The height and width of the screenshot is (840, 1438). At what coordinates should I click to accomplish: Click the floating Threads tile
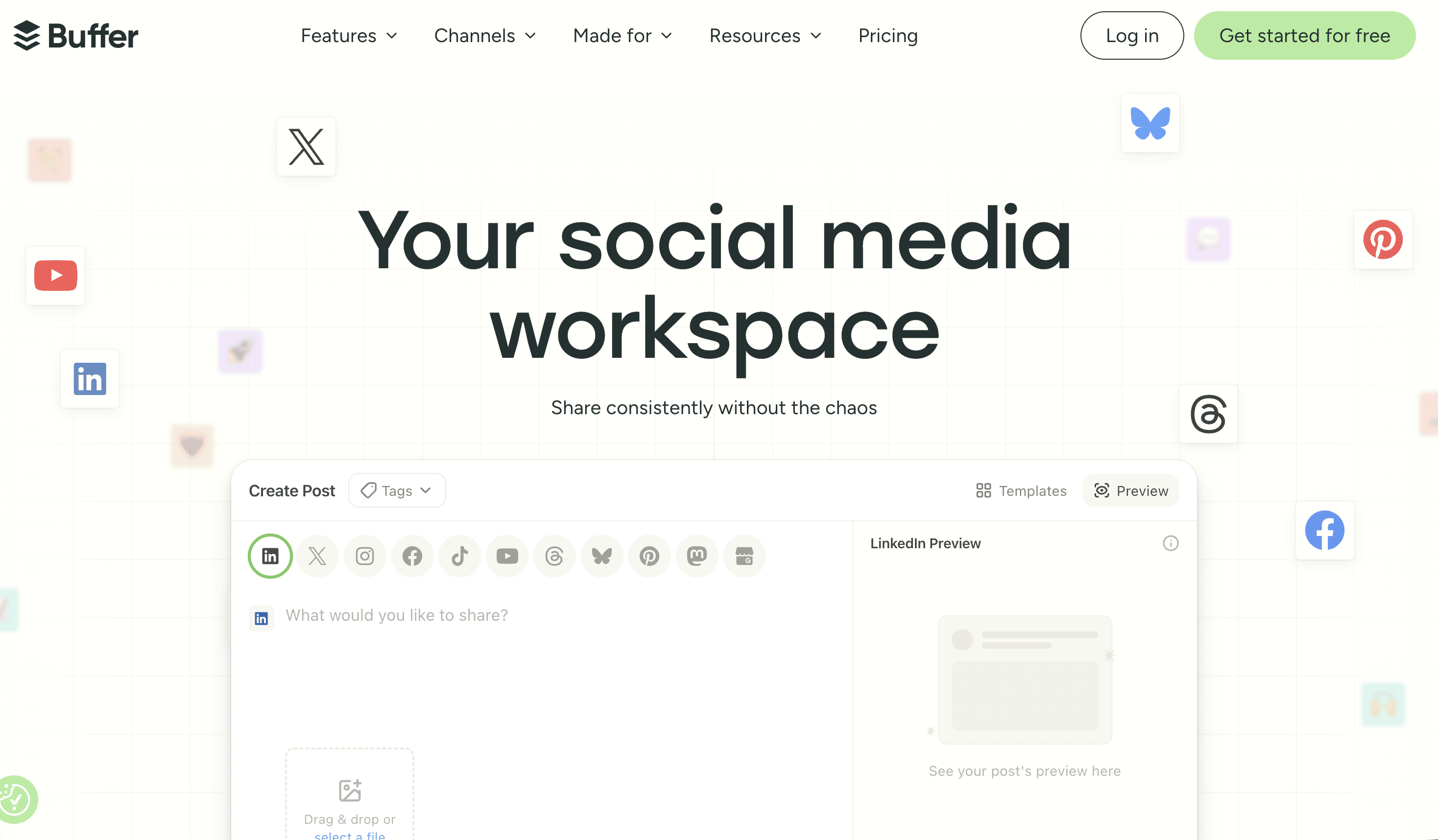point(1208,414)
